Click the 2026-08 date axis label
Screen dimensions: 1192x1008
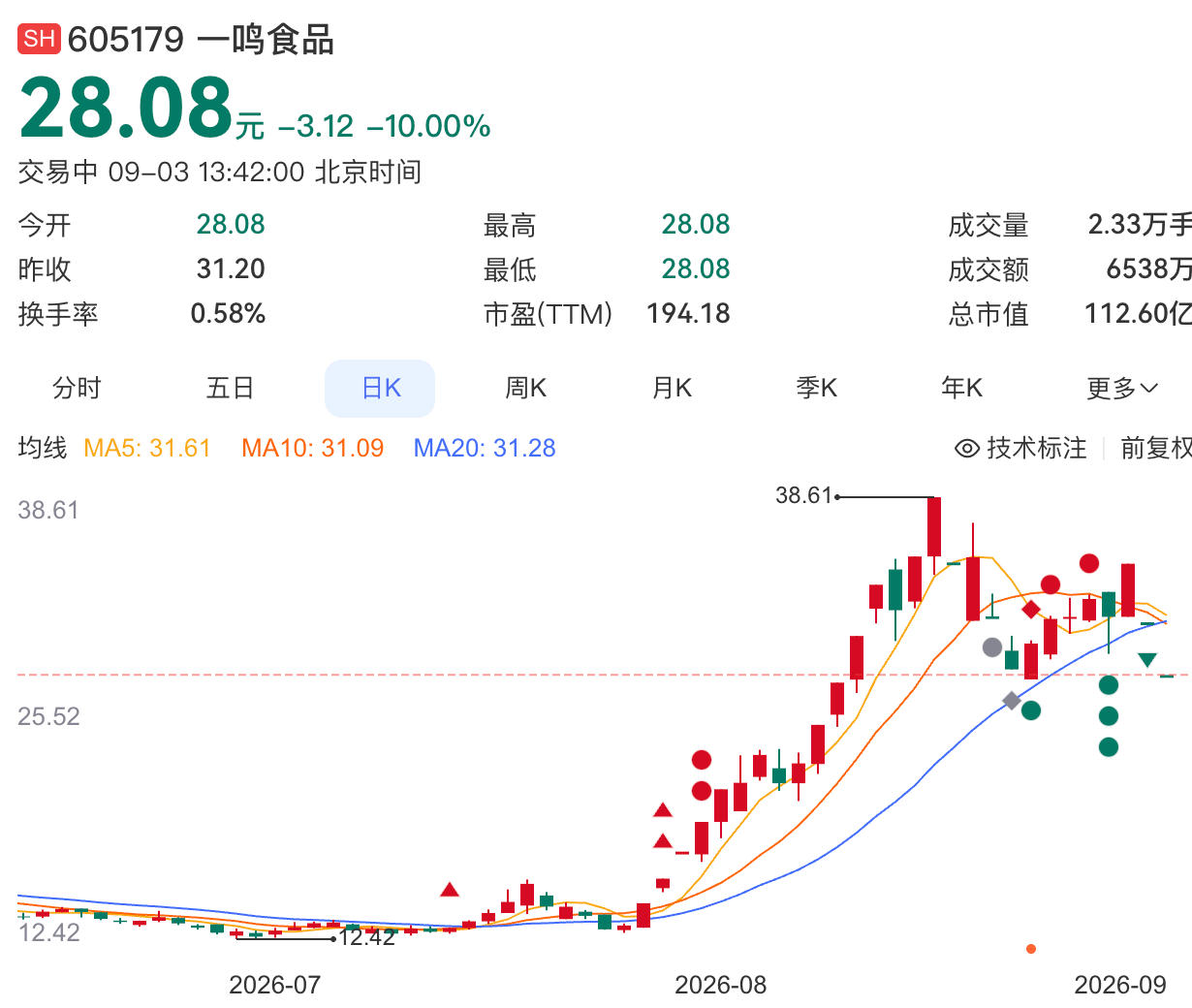(720, 985)
